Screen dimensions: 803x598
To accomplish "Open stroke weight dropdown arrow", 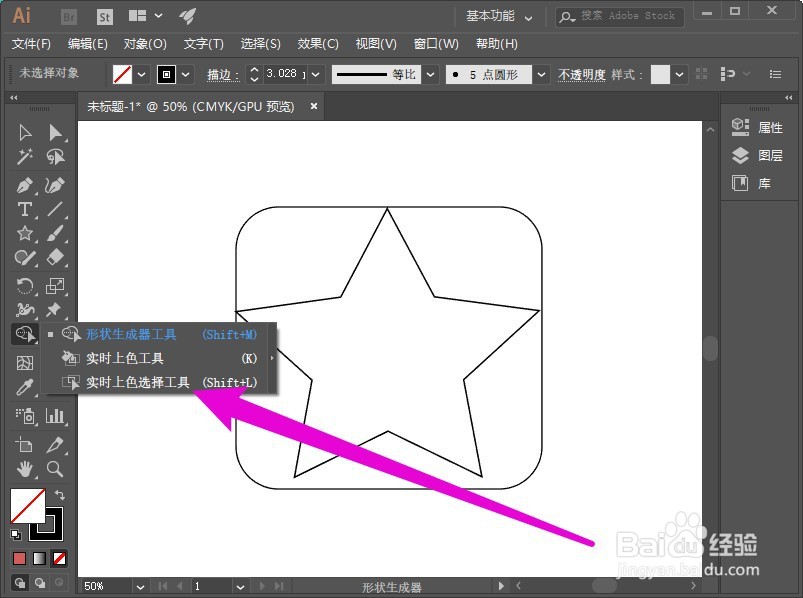I will pos(315,75).
